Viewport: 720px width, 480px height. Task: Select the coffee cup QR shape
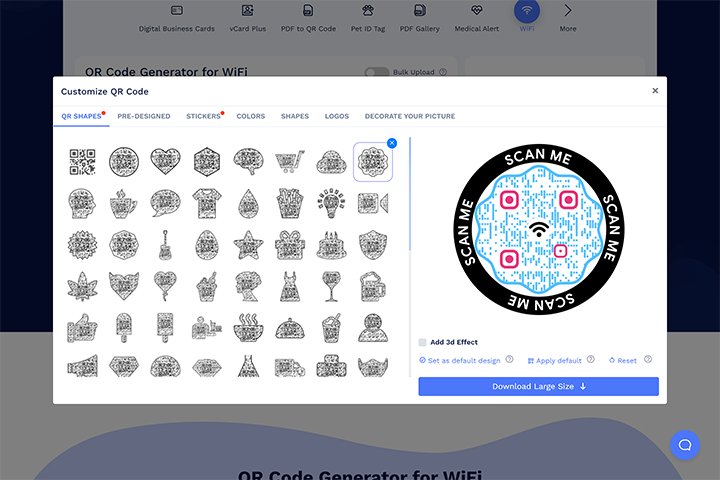tap(124, 203)
